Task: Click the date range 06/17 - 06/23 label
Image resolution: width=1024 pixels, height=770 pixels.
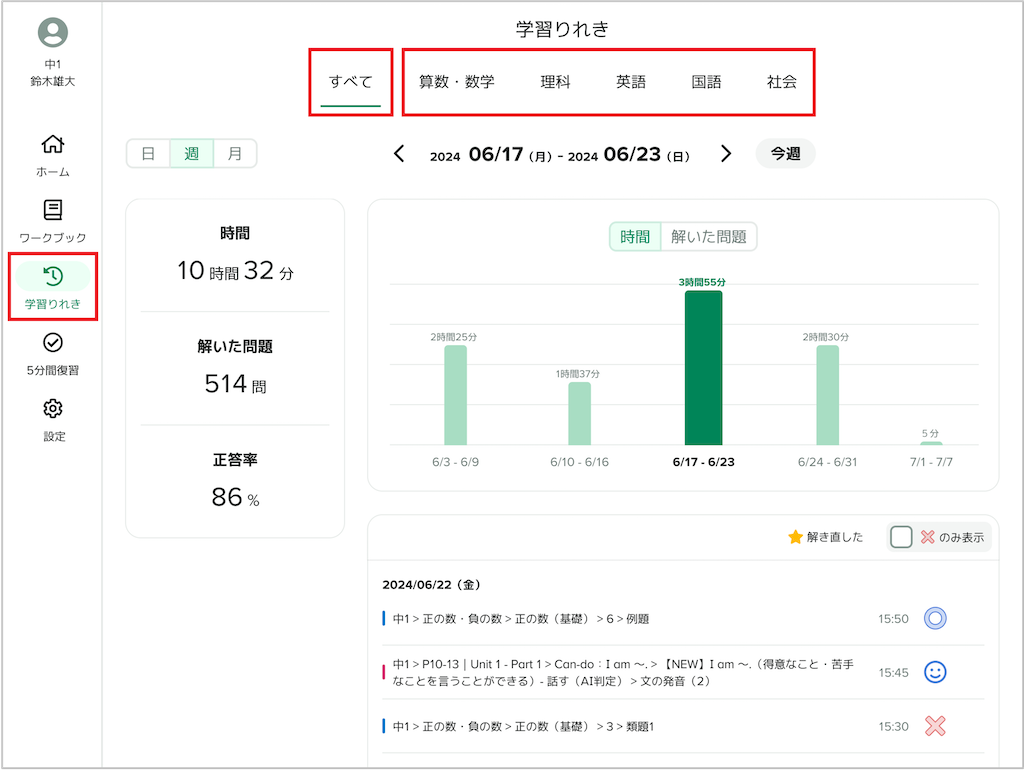Action: coord(560,154)
